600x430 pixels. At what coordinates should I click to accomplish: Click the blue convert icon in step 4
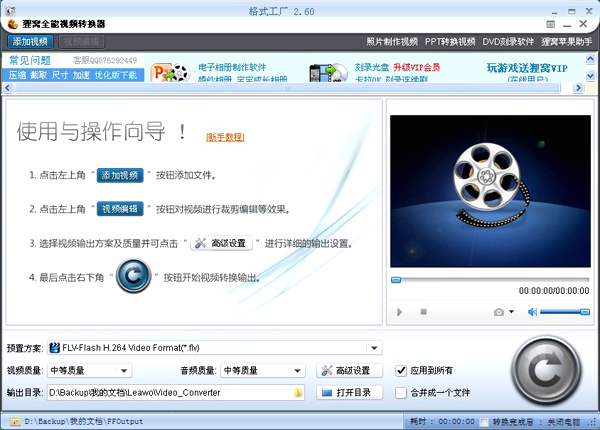click(x=134, y=276)
